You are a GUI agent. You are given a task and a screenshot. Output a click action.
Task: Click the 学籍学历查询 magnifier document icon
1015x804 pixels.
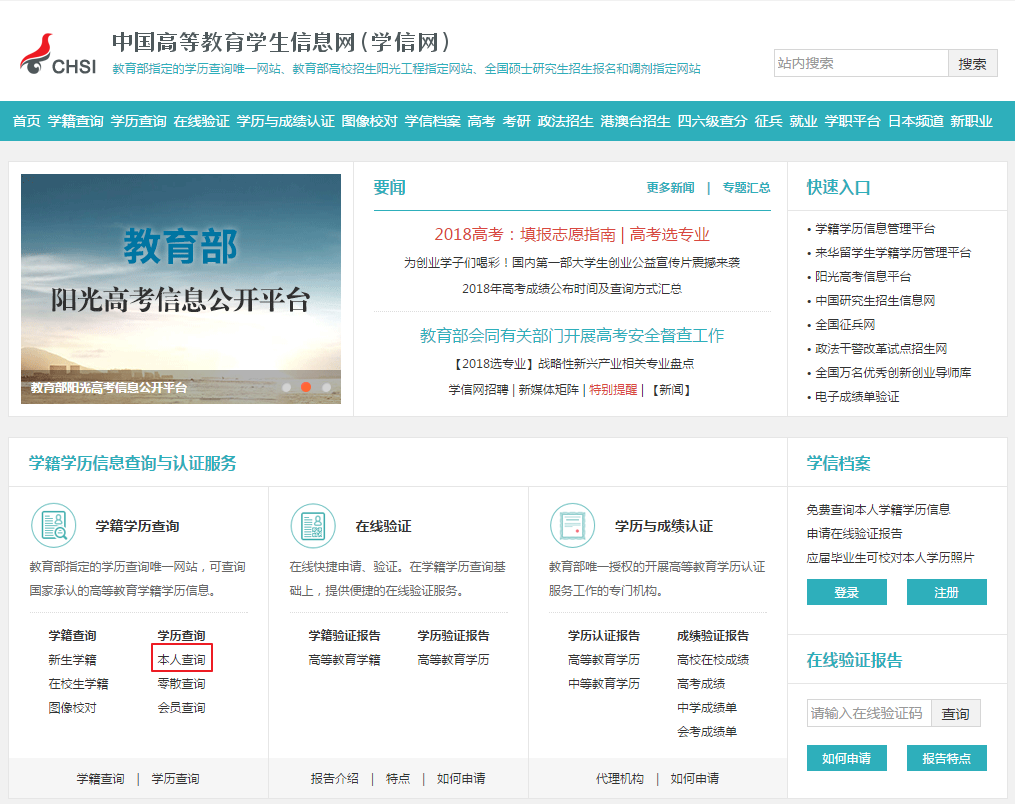coord(53,525)
